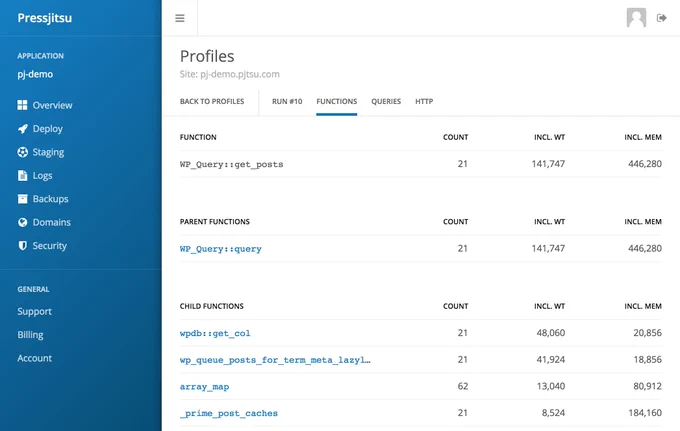
Task: Click the Deploy rocket icon
Action: point(22,128)
